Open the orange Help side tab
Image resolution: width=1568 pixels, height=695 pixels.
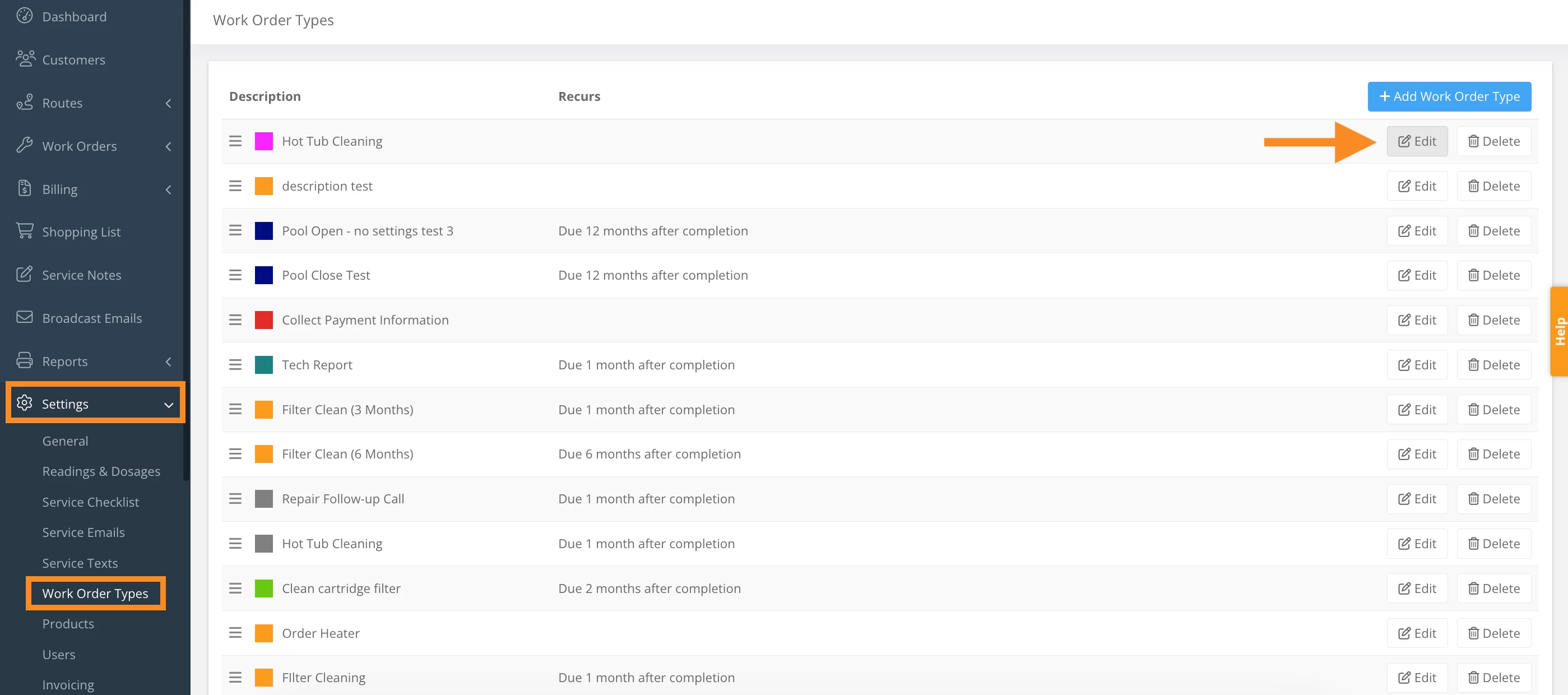[1559, 332]
